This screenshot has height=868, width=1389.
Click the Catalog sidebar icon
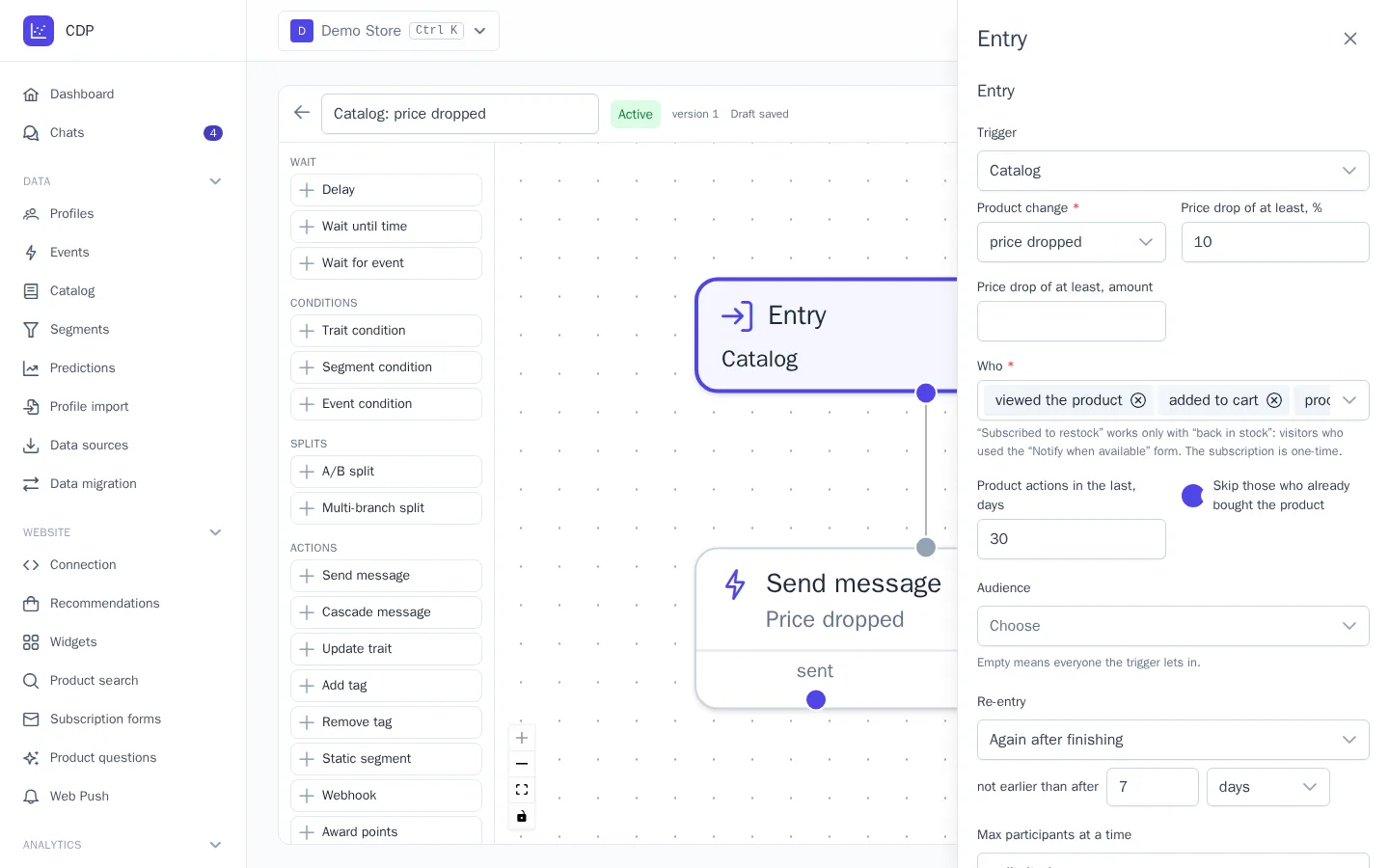tap(31, 291)
